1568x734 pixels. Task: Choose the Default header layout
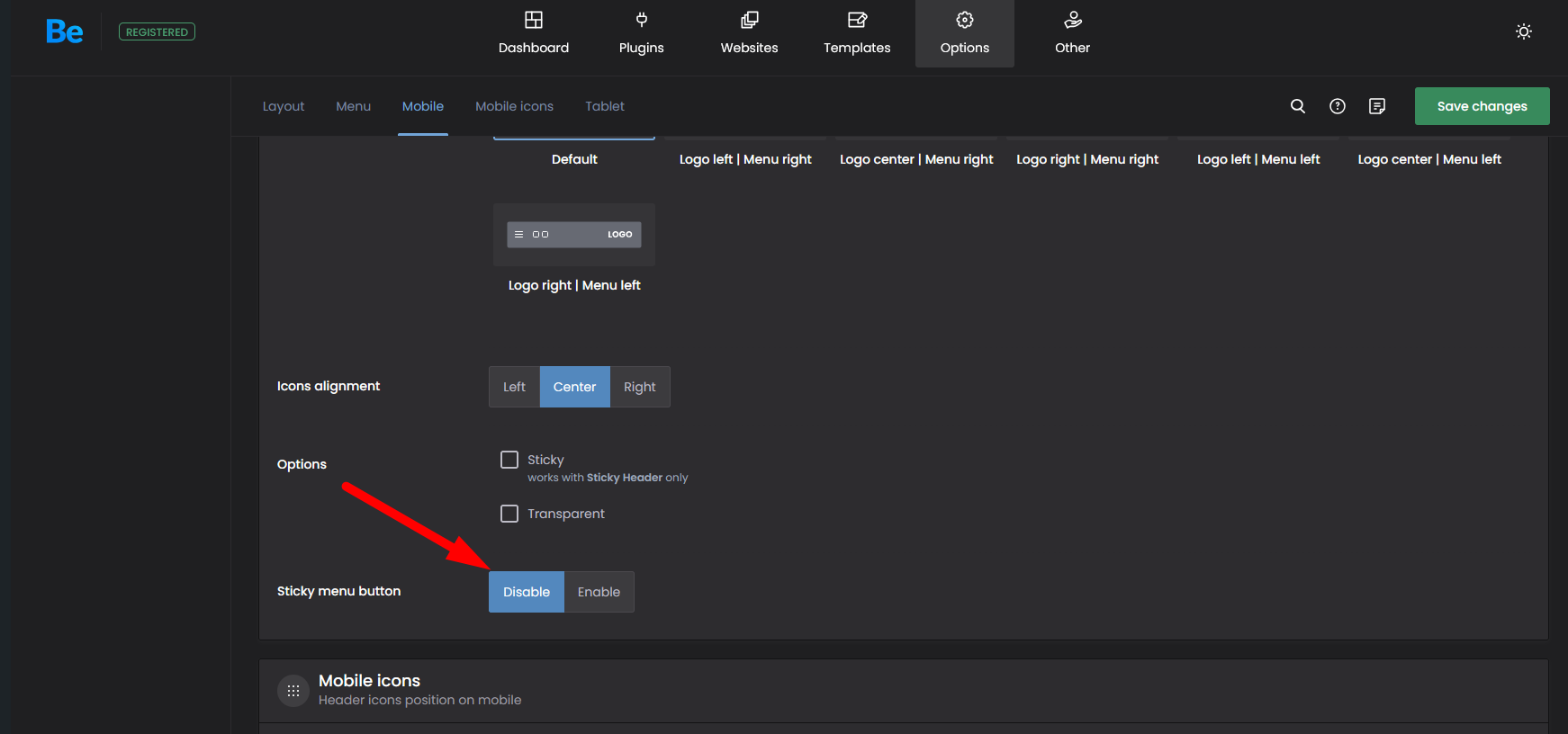click(574, 159)
